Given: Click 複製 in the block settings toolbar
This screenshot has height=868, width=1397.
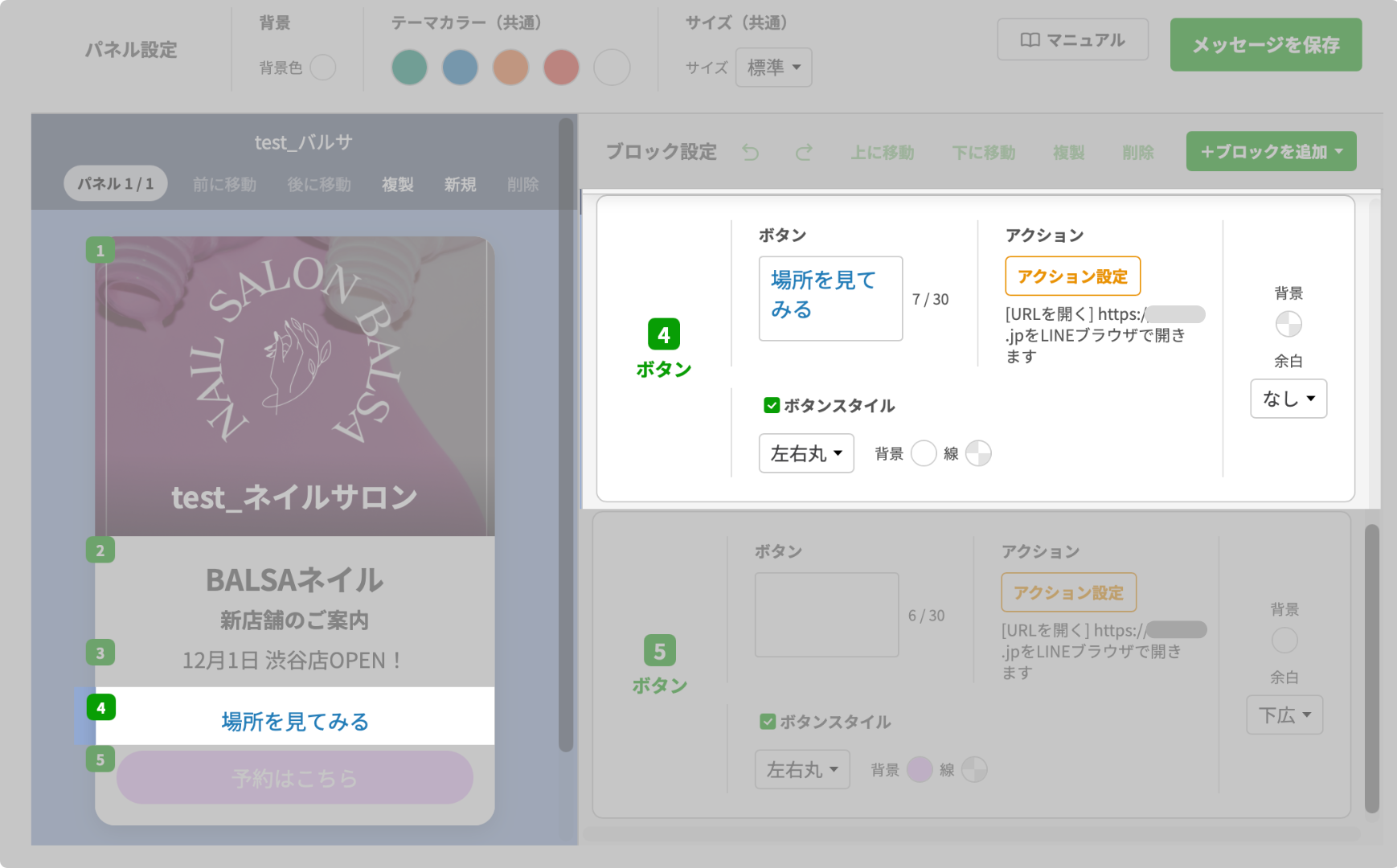Looking at the screenshot, I should pyautogui.click(x=1070, y=153).
